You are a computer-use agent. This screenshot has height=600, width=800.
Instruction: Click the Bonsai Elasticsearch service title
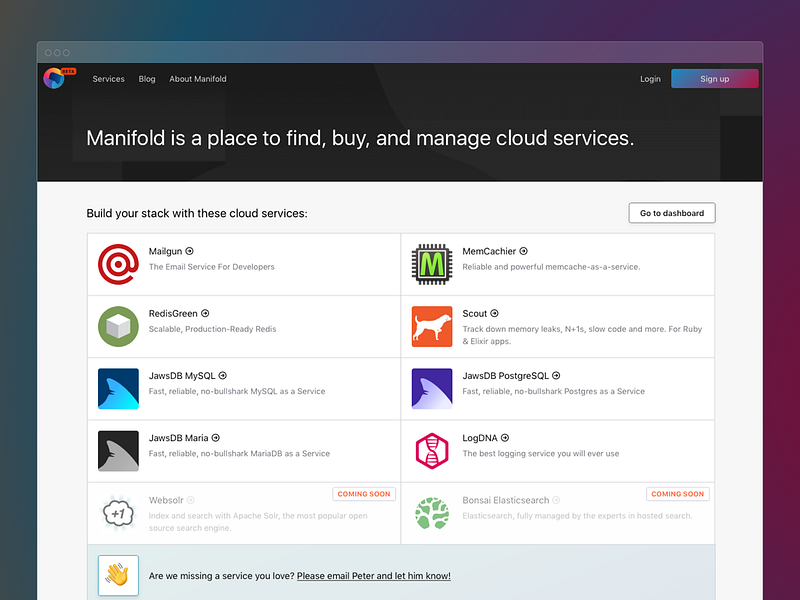pos(506,500)
